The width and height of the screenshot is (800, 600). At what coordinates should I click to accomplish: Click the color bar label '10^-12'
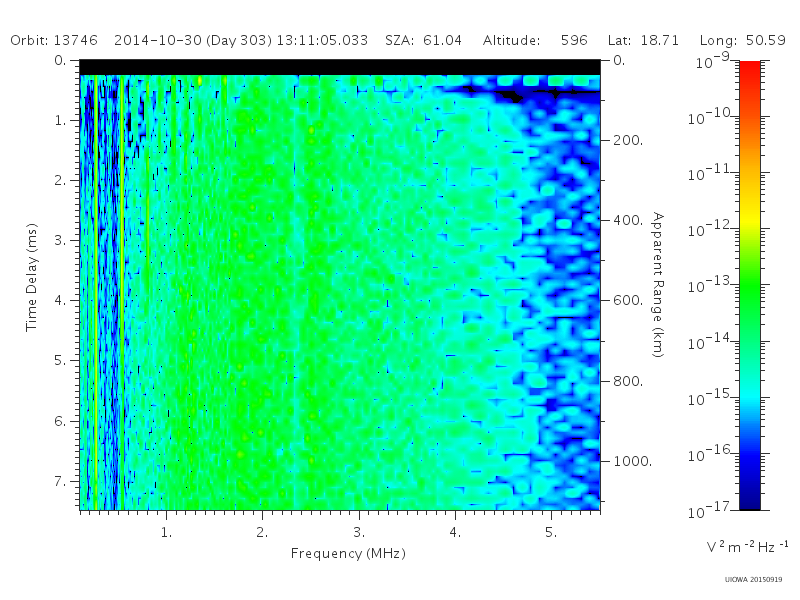711,229
